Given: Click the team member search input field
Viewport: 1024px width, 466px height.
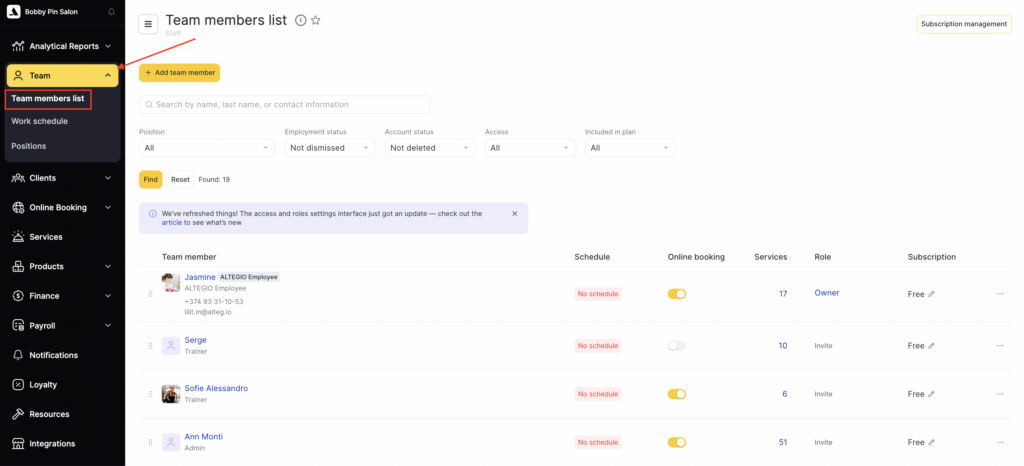Looking at the screenshot, I should (285, 104).
